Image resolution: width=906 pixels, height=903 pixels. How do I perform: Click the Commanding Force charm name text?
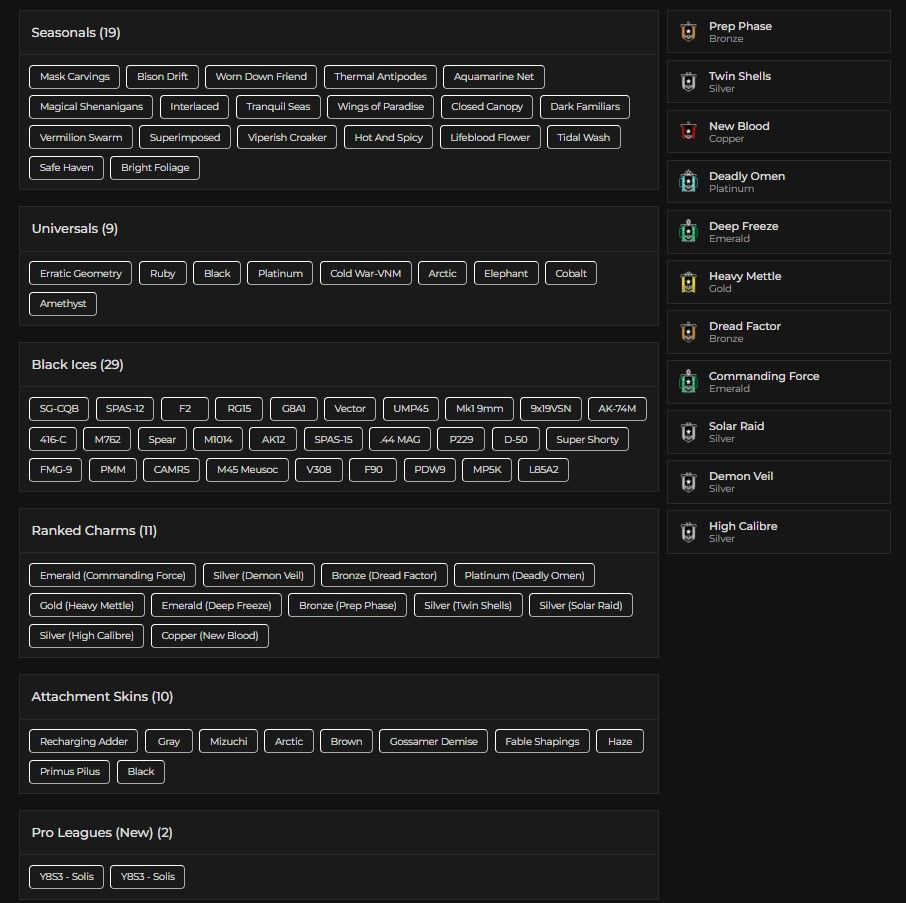(764, 376)
